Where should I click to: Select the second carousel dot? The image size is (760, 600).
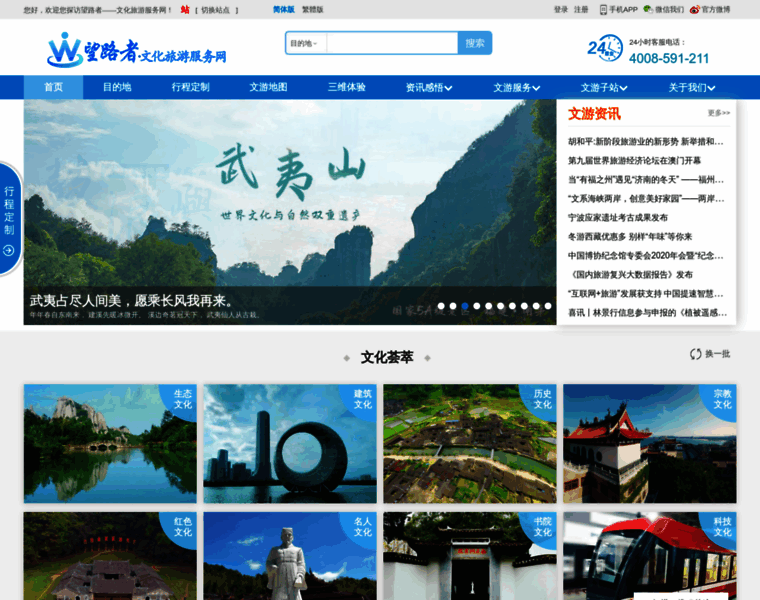(453, 306)
